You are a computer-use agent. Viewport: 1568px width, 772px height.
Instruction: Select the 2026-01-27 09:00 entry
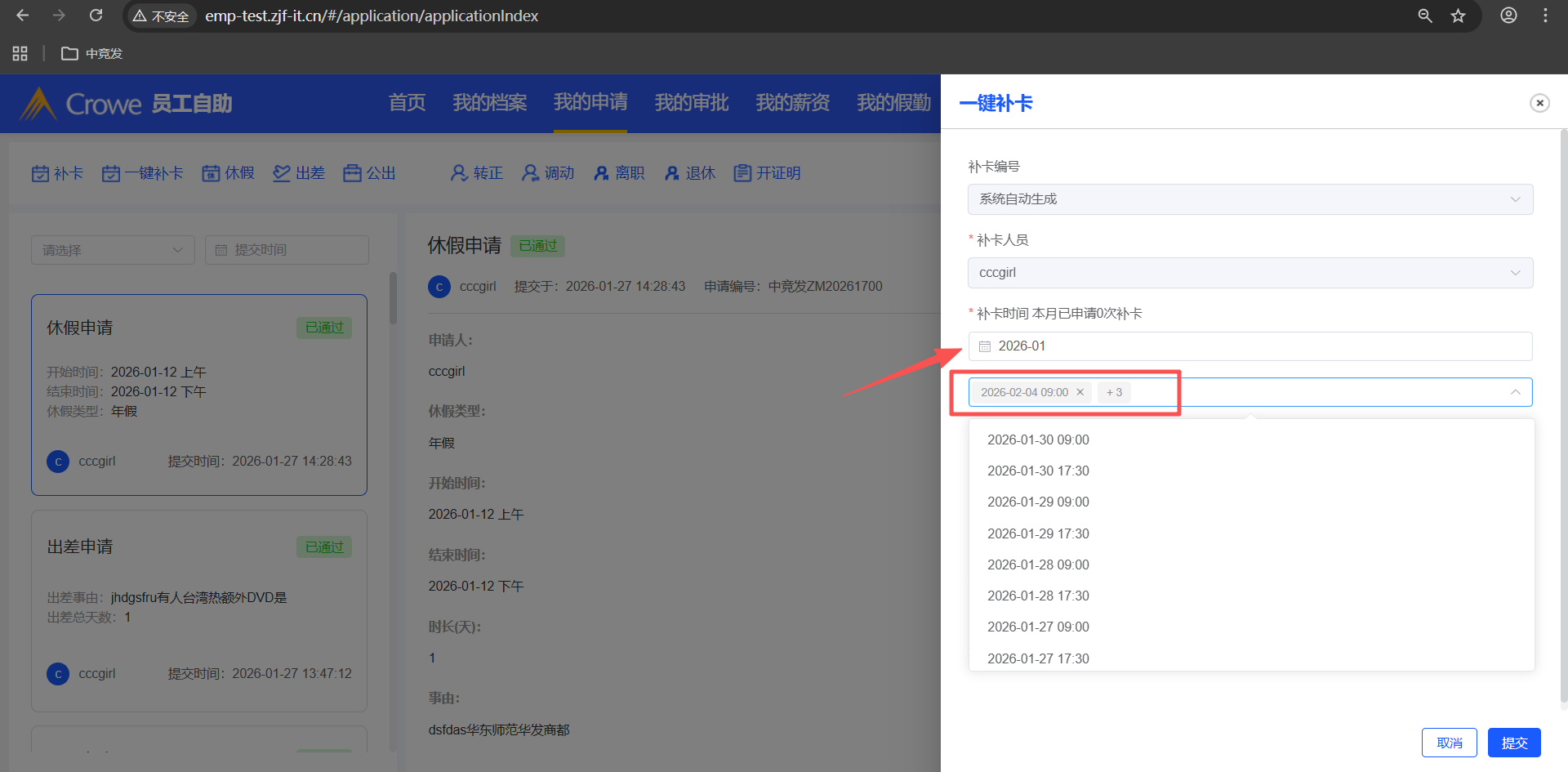pos(1038,627)
